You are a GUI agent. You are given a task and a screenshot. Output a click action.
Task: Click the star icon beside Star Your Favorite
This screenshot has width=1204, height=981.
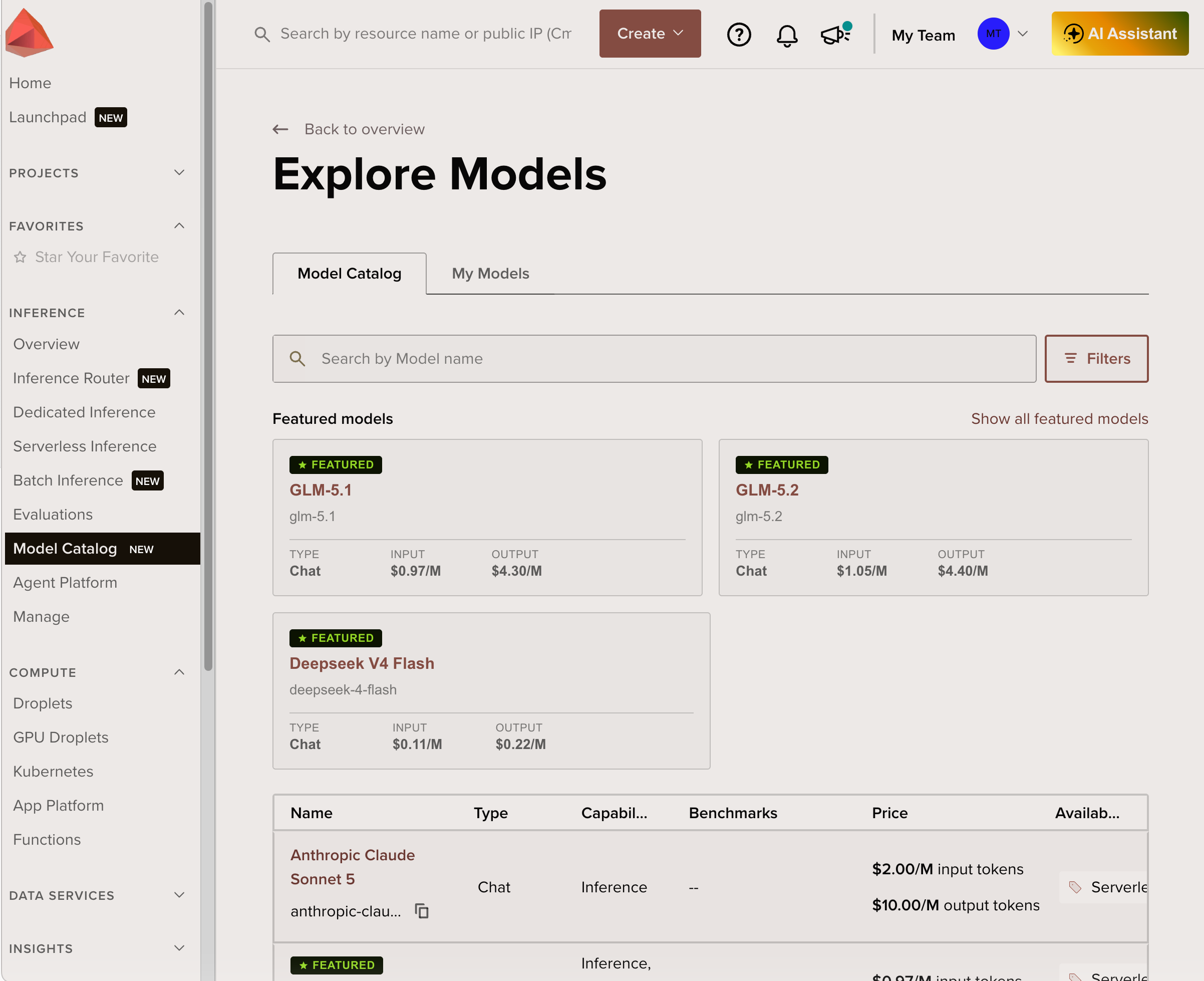[21, 257]
